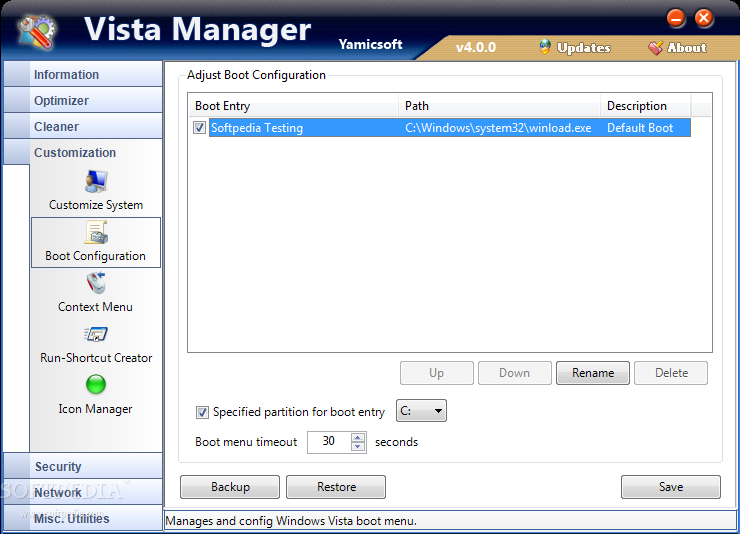Decrease boot menu timeout with down arrow

coord(358,447)
